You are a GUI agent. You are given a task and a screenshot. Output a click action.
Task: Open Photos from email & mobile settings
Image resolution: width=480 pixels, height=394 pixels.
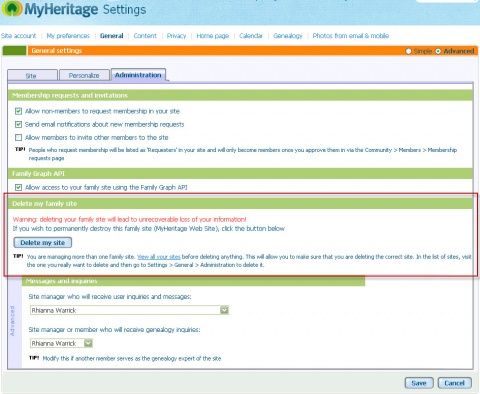(351, 36)
